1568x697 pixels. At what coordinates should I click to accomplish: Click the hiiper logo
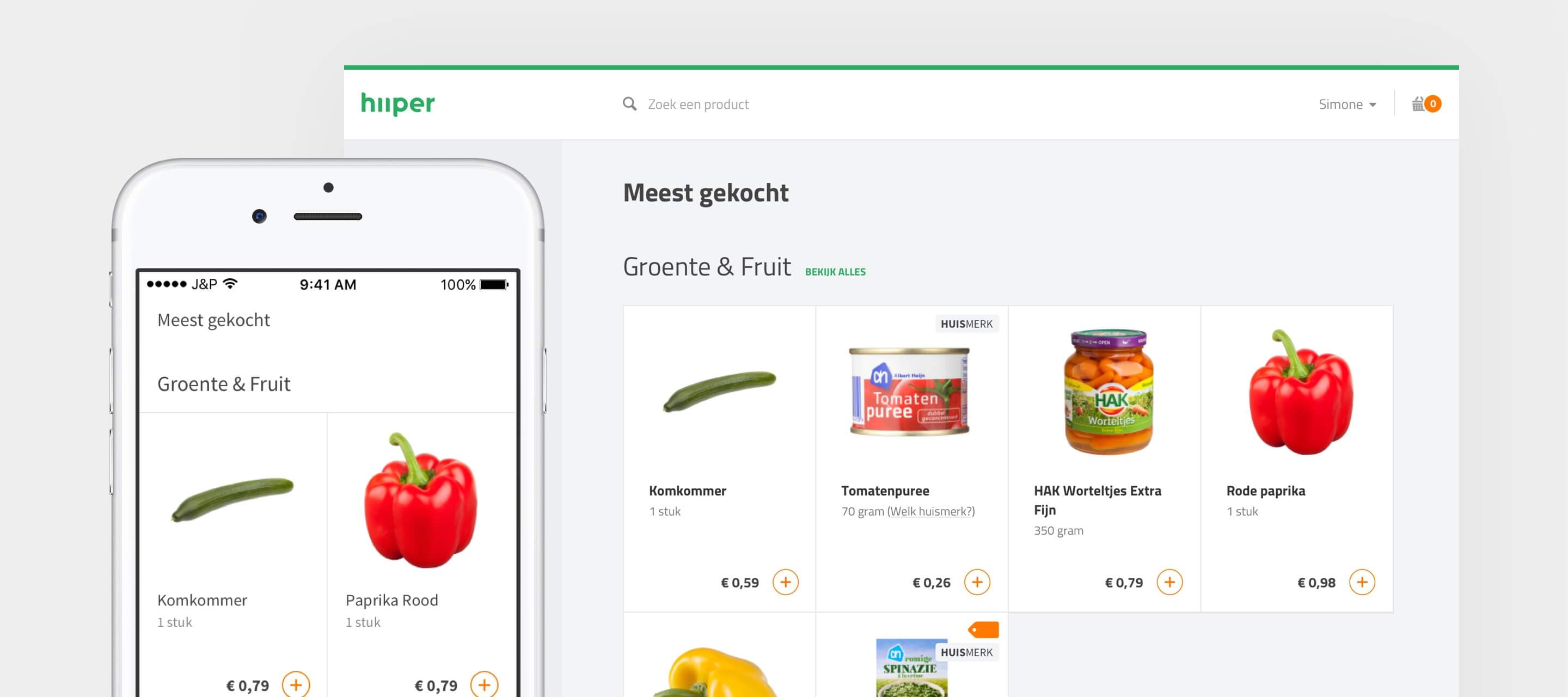pos(397,103)
